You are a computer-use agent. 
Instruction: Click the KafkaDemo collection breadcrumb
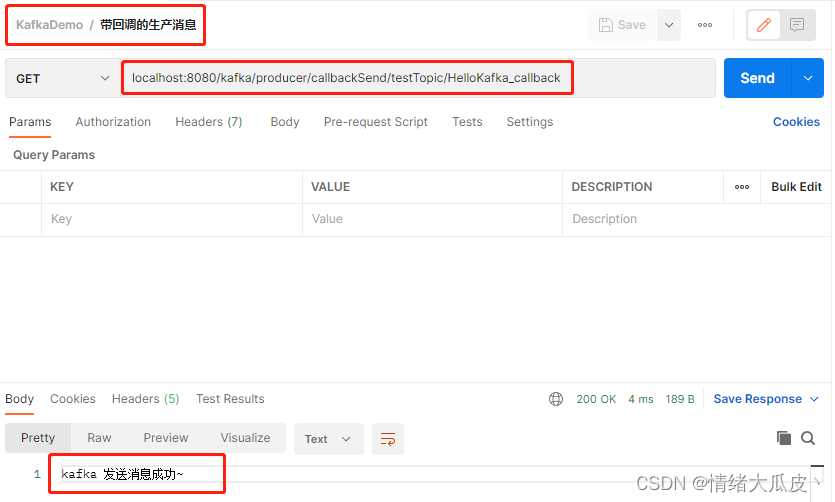pos(50,25)
